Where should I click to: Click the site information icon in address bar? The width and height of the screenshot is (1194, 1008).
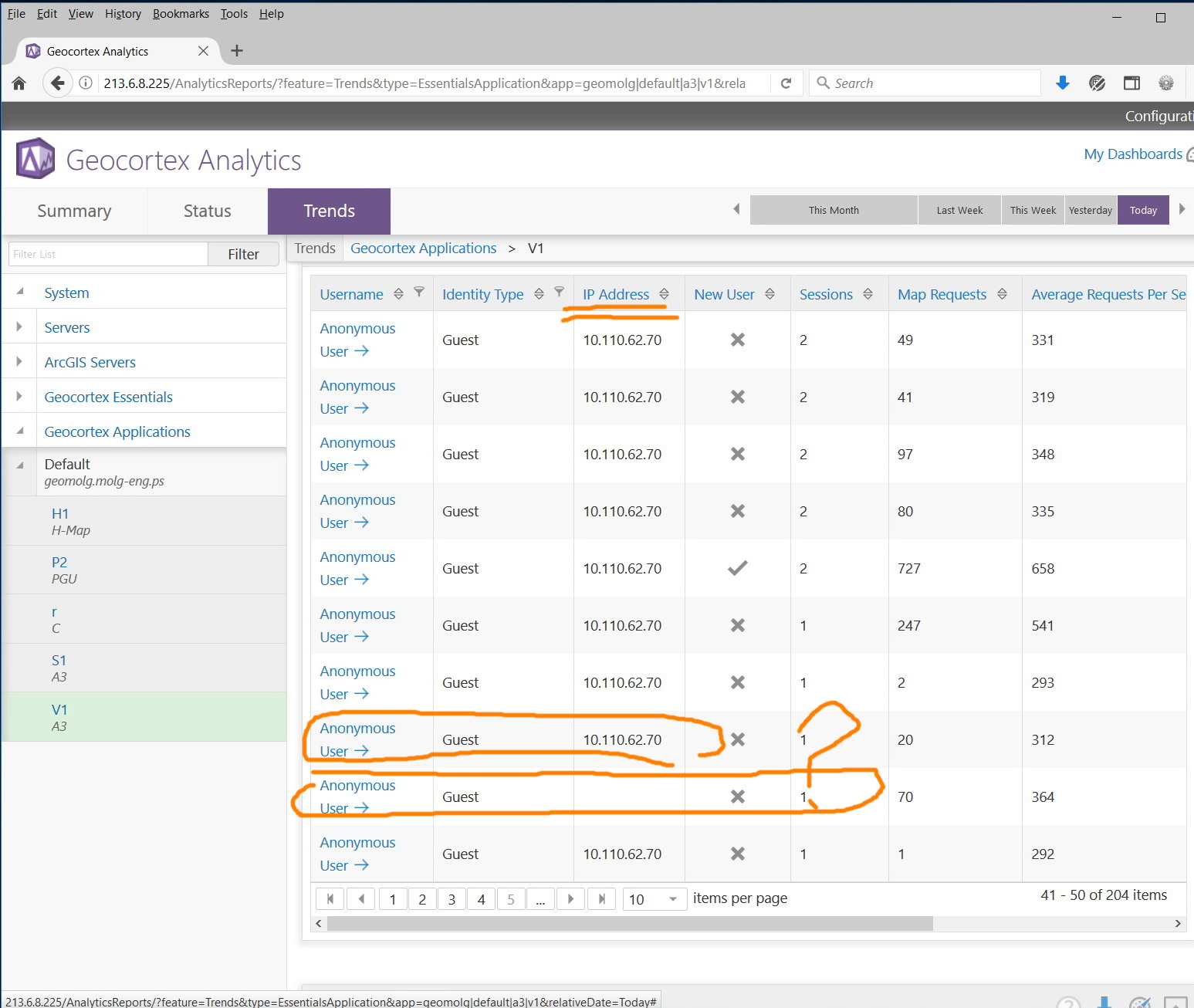tap(86, 83)
